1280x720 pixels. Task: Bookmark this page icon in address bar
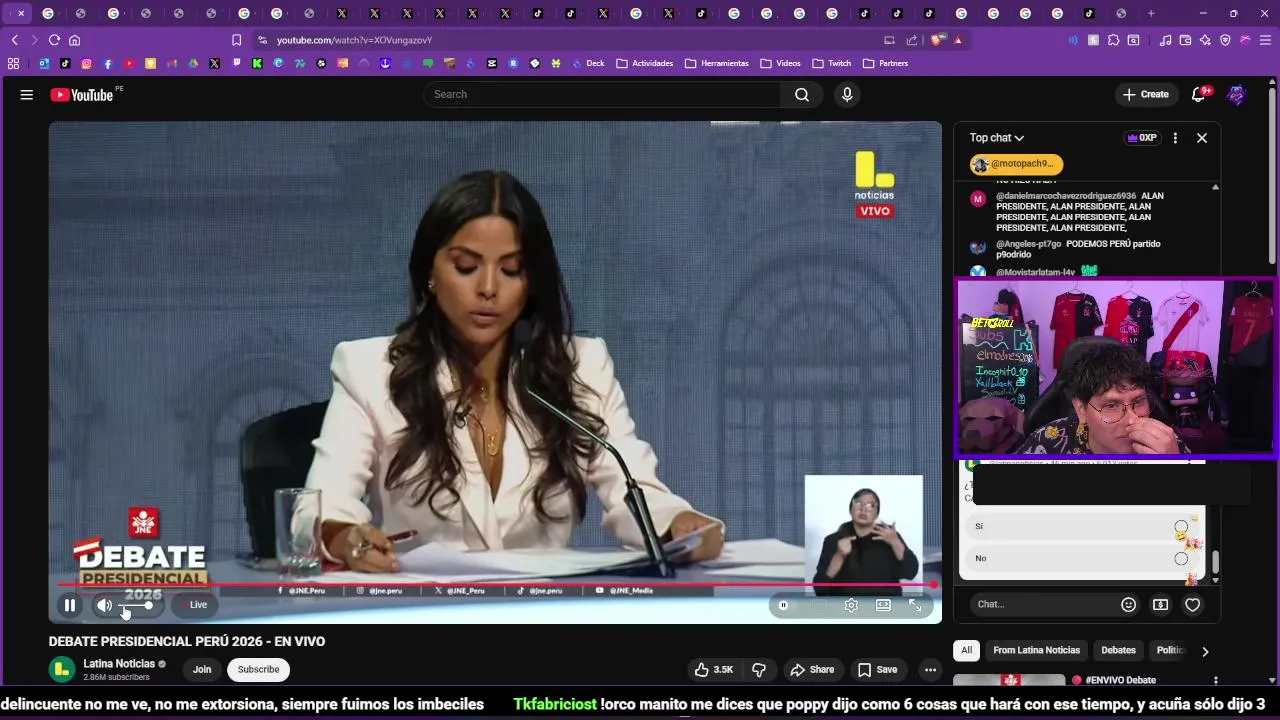pos(236,40)
